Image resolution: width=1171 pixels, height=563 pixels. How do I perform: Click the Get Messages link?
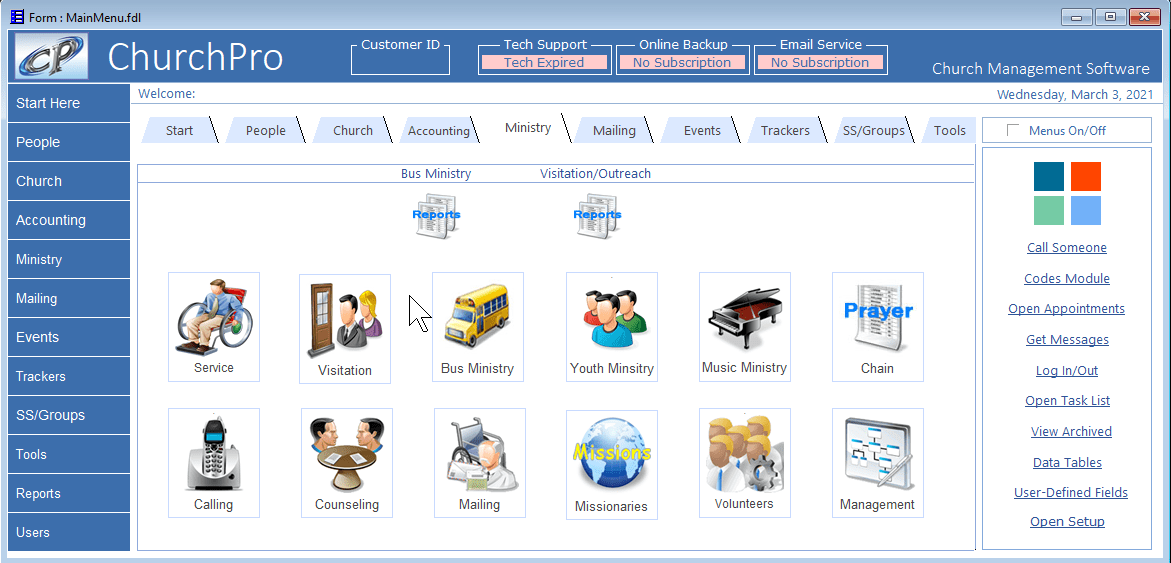(x=1066, y=340)
